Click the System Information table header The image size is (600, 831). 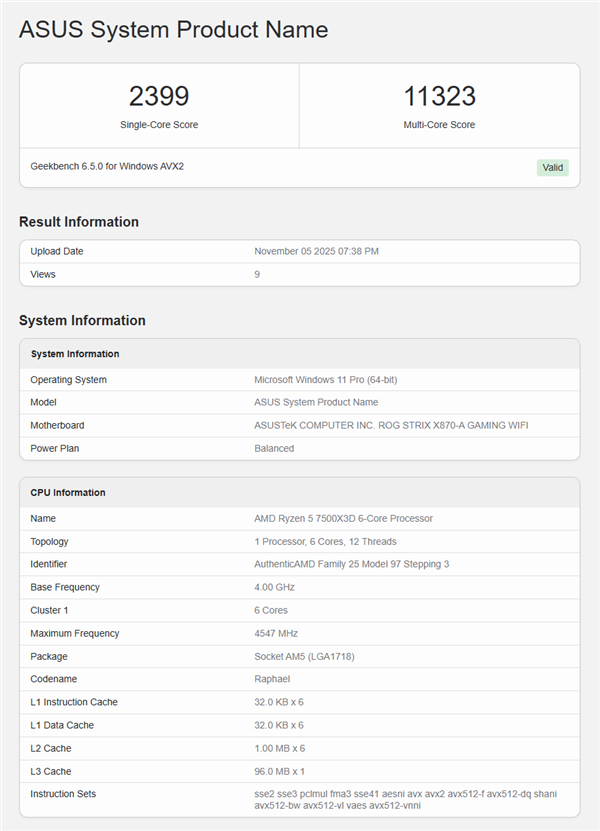75,354
